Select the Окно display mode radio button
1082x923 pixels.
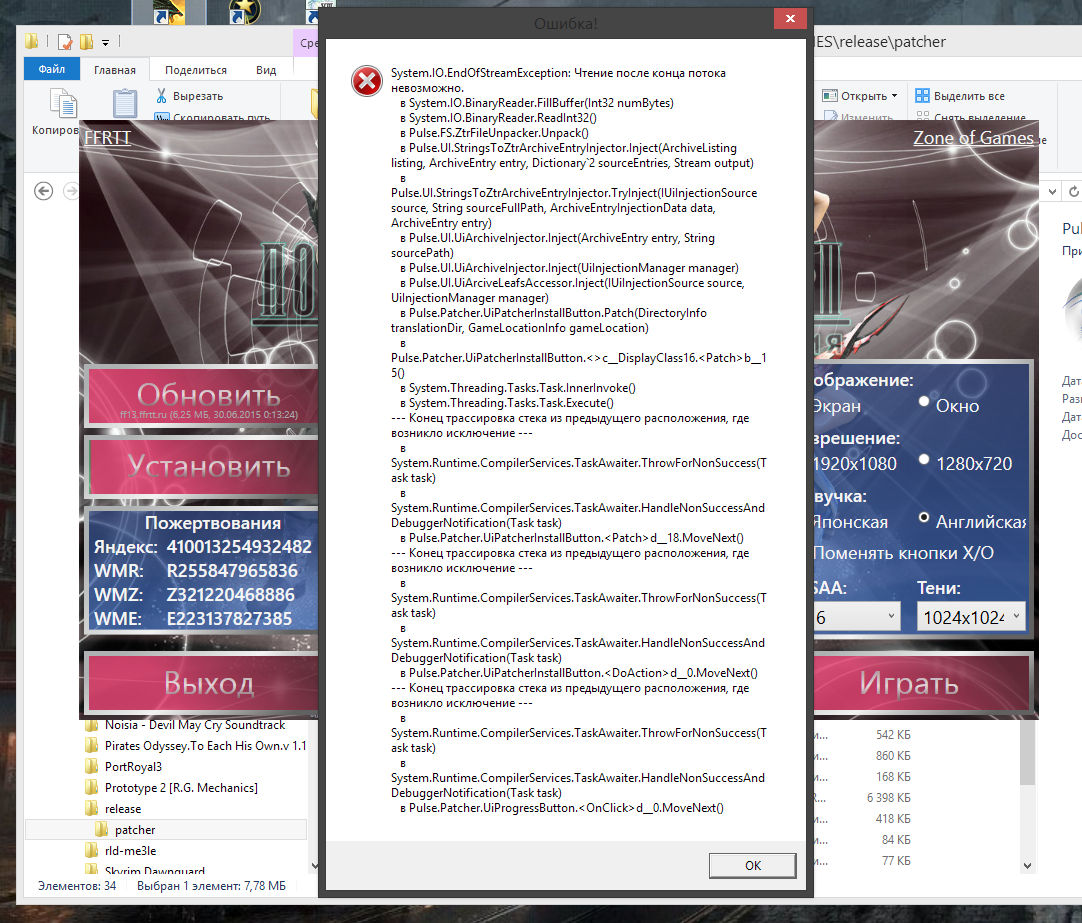(x=924, y=402)
